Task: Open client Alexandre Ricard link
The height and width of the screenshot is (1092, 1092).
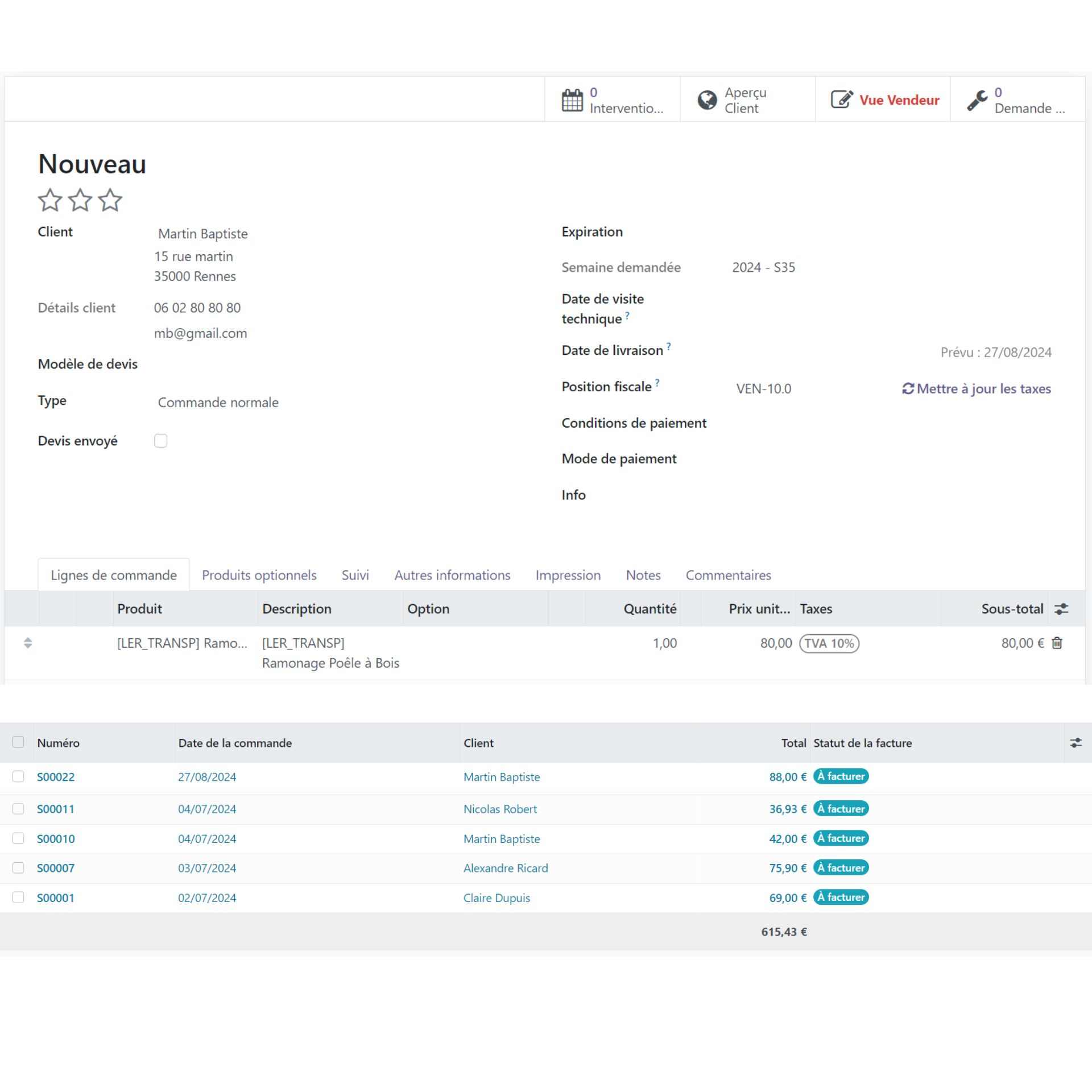Action: coord(506,868)
